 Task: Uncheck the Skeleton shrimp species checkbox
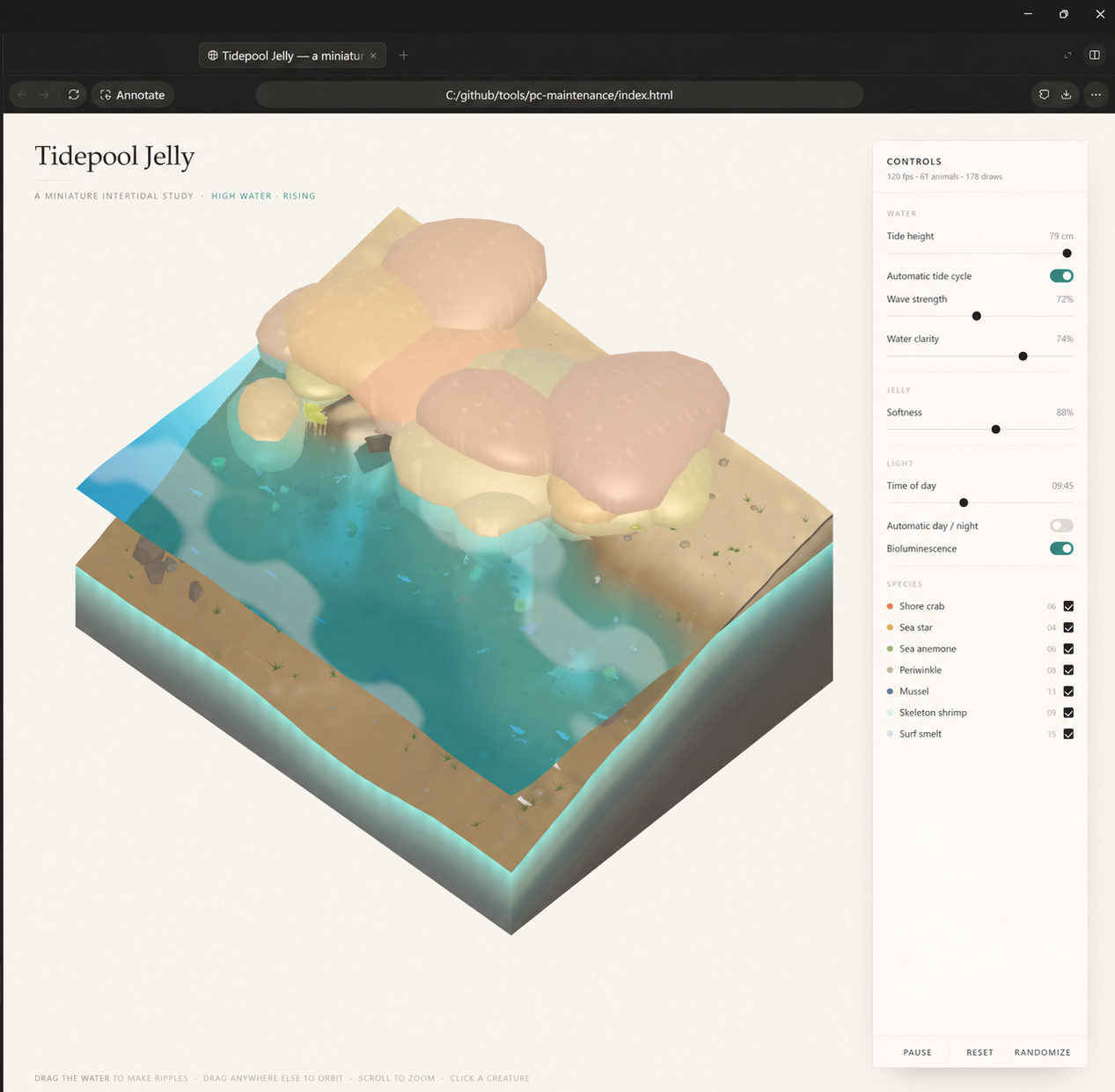(x=1068, y=713)
